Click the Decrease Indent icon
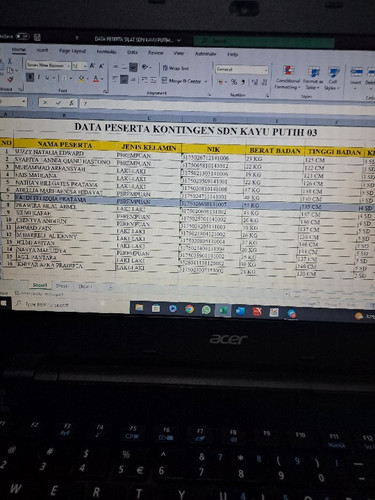Viewport: 375px width, 500px height. [145, 80]
